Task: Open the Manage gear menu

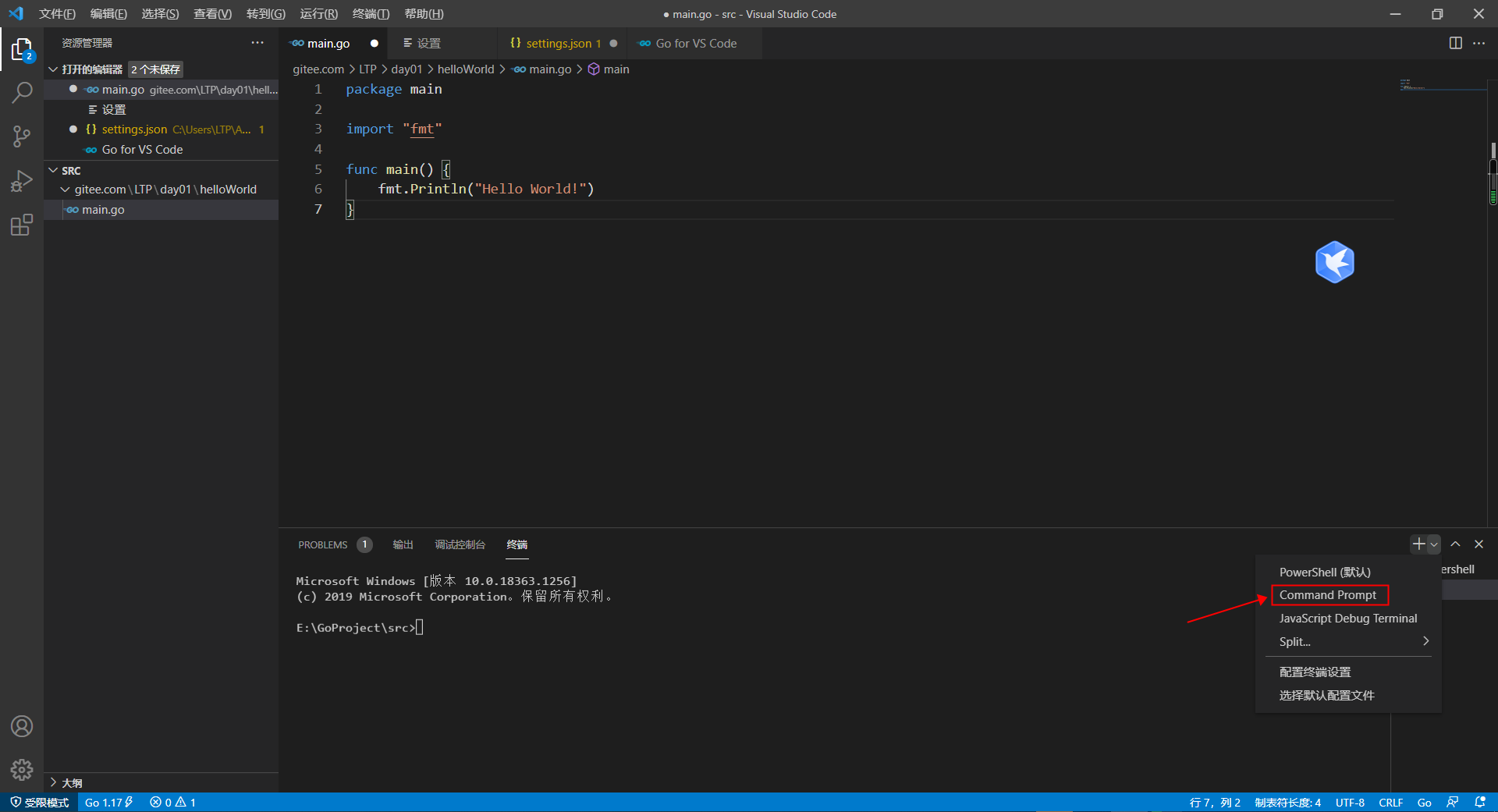Action: click(x=22, y=770)
